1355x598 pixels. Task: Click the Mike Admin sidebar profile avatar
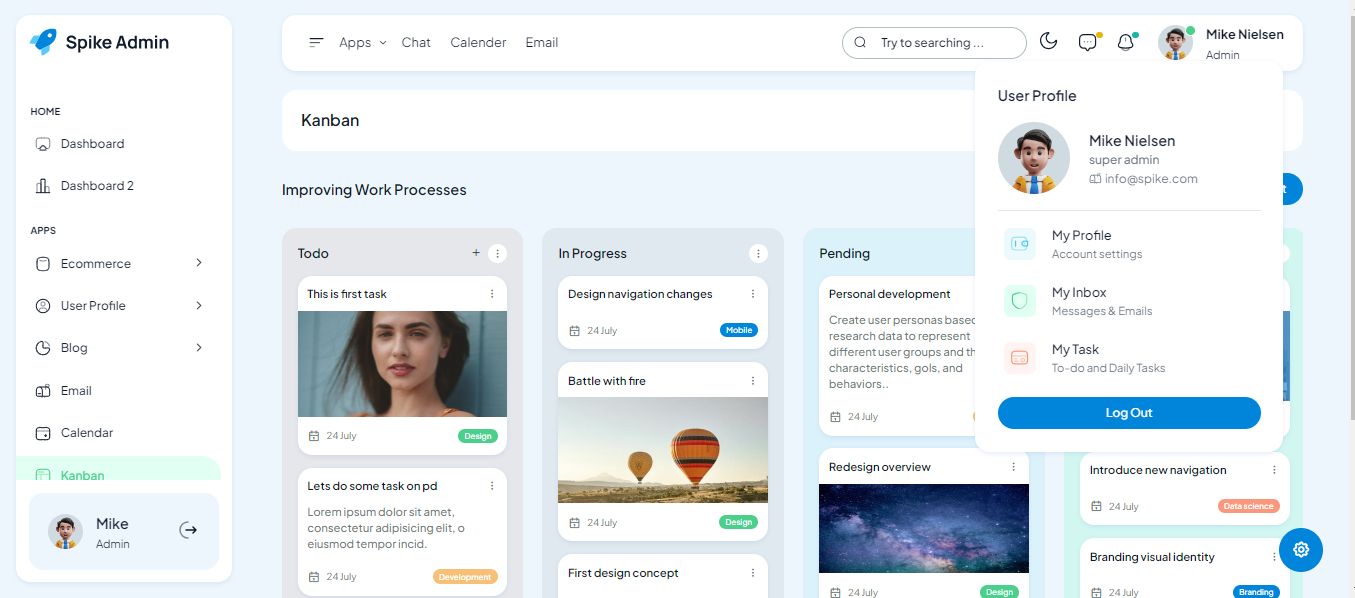point(66,532)
